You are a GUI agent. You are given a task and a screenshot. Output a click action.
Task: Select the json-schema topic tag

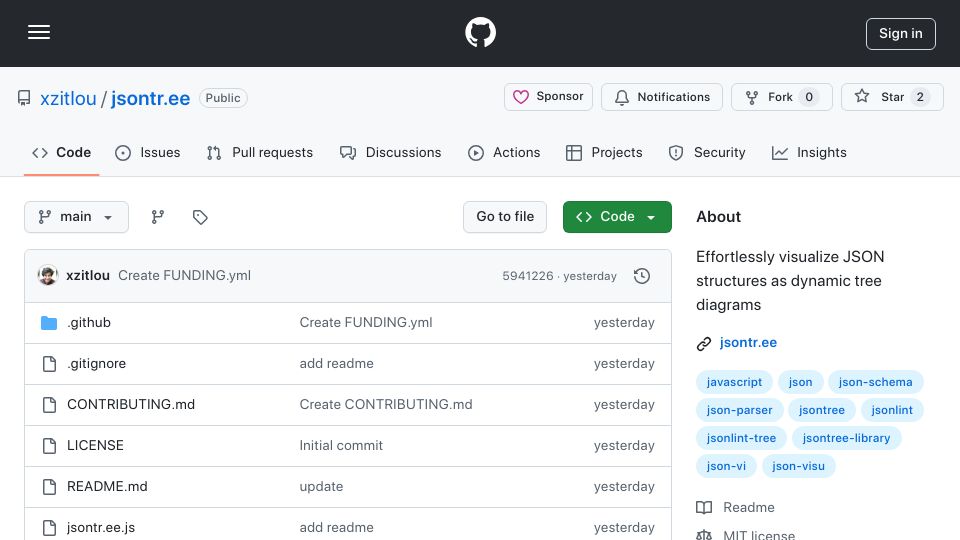pyautogui.click(x=876, y=382)
